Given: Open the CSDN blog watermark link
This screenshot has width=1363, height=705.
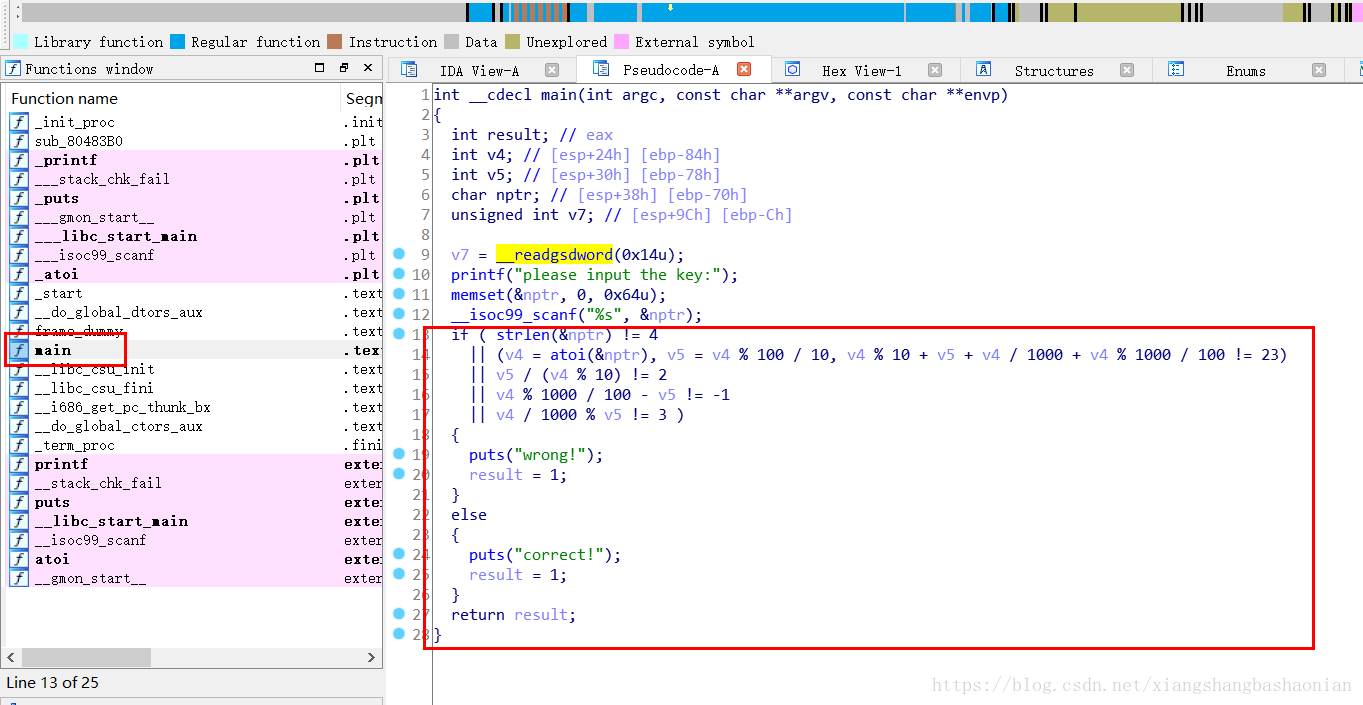Looking at the screenshot, I should pyautogui.click(x=1141, y=685).
